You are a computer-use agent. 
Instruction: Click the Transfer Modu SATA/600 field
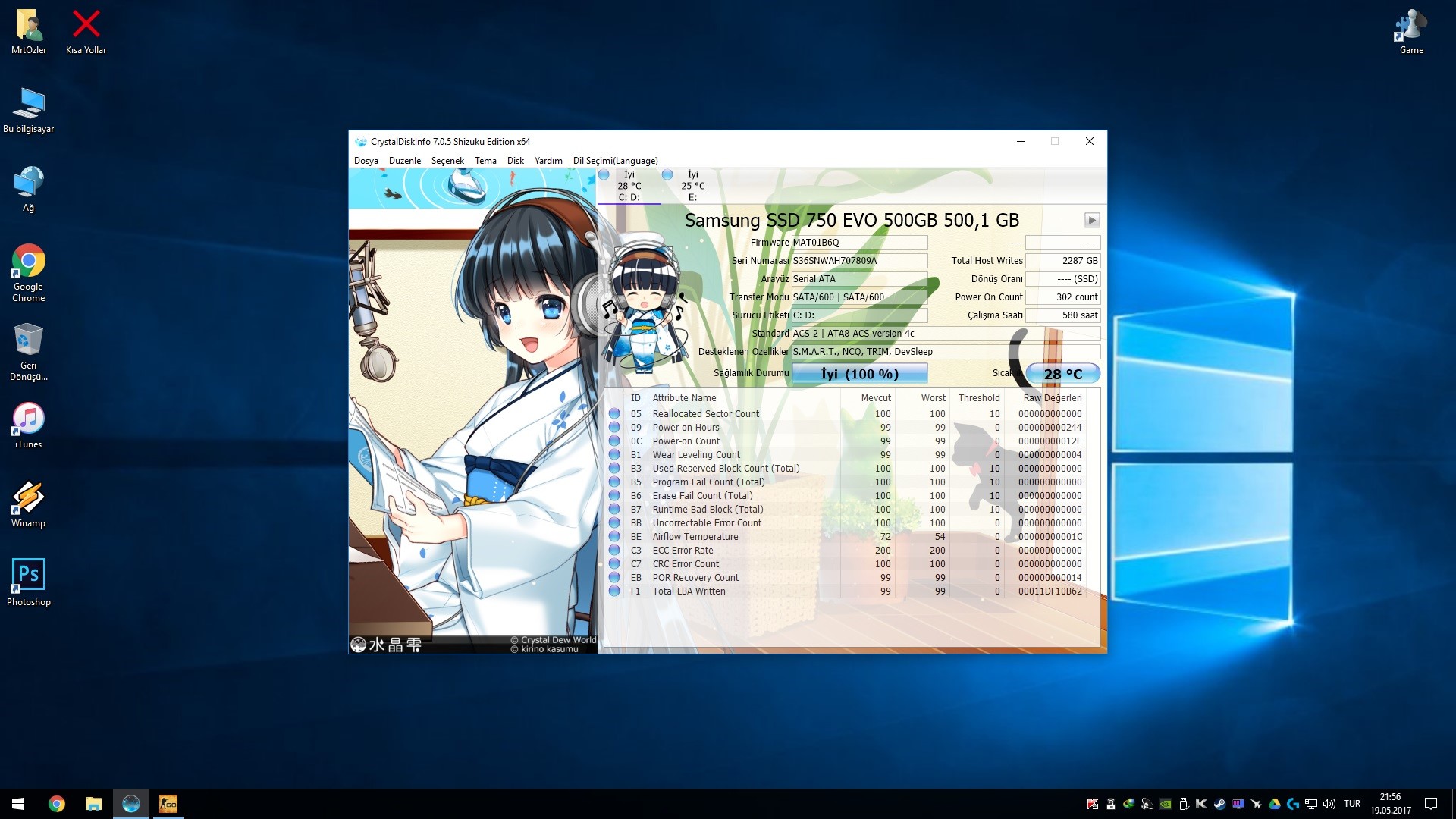[x=860, y=297]
